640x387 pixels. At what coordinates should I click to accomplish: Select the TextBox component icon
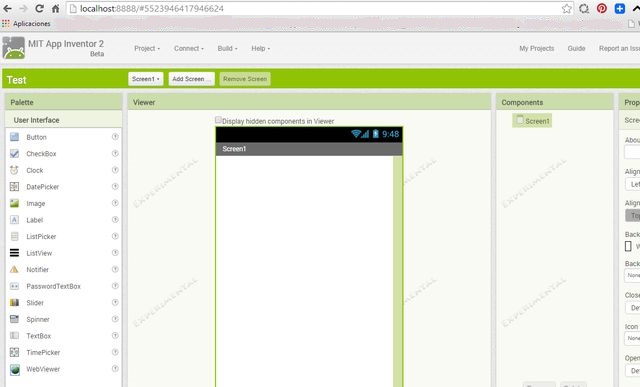point(14,336)
